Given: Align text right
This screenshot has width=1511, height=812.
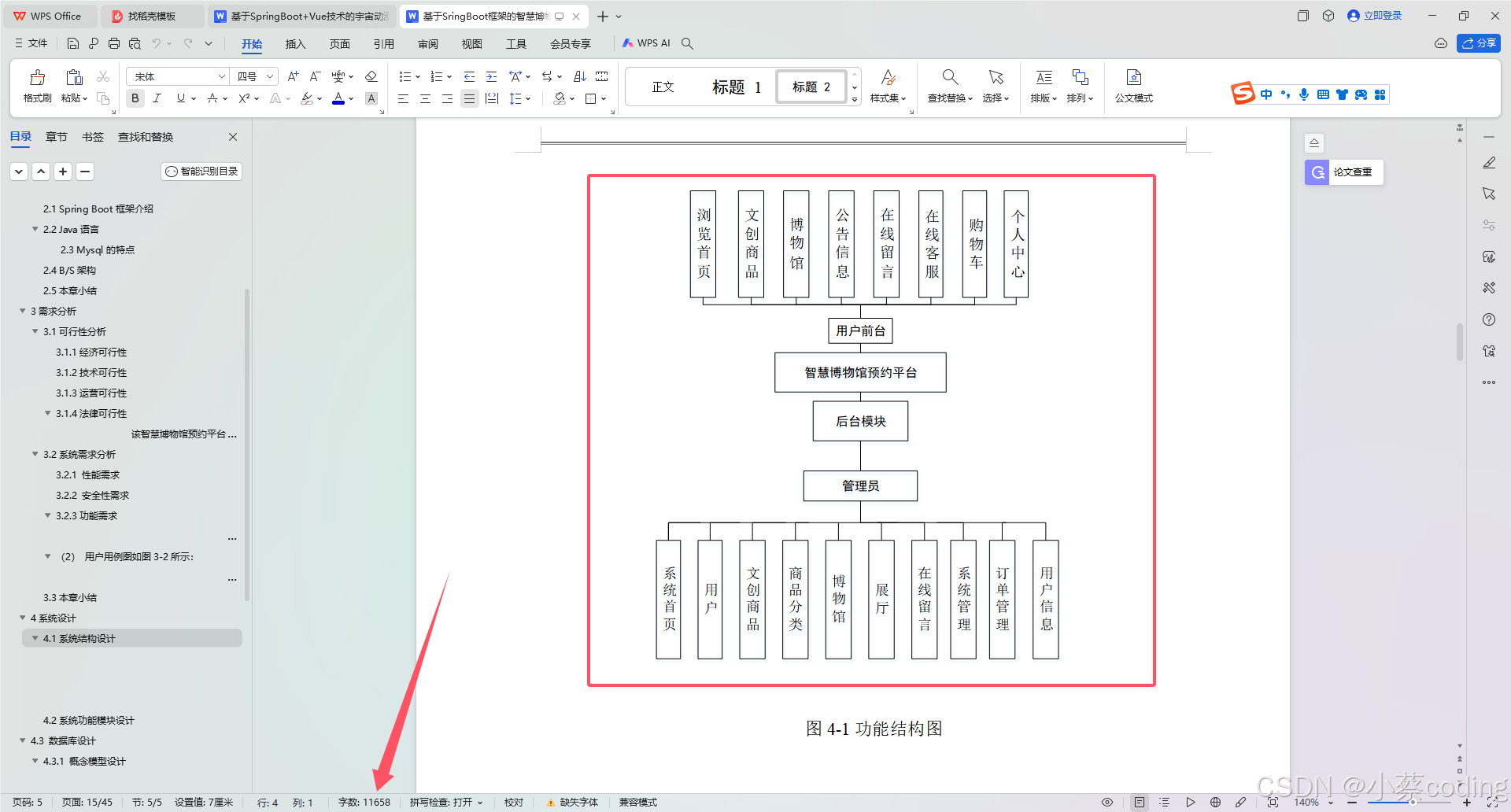Looking at the screenshot, I should 447,98.
